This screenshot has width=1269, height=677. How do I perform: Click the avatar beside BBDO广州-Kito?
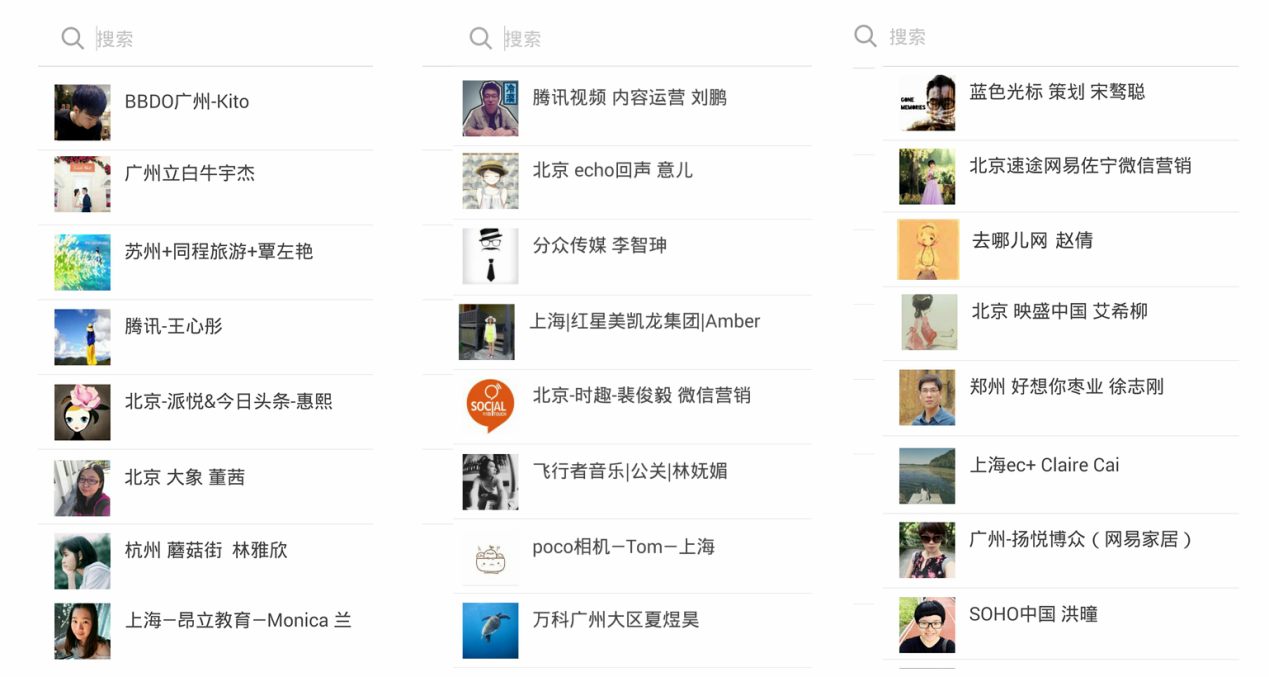pos(82,112)
